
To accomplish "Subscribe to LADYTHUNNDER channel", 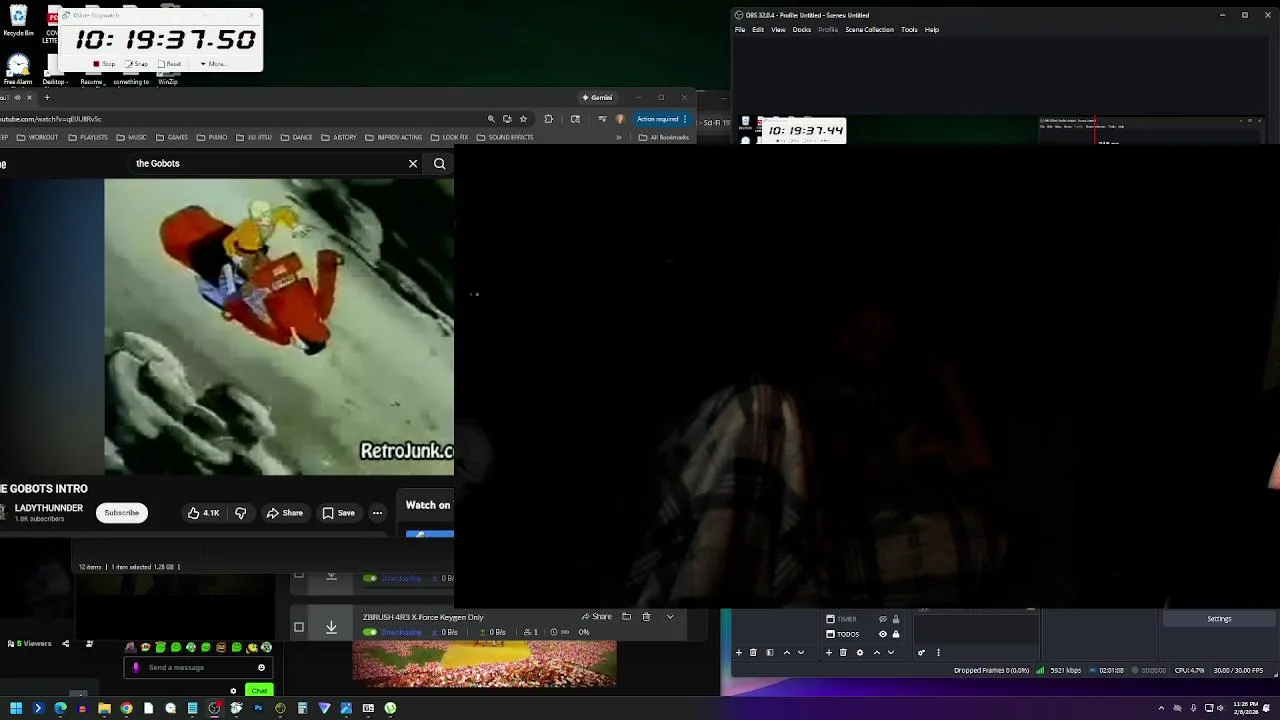I will tap(122, 513).
